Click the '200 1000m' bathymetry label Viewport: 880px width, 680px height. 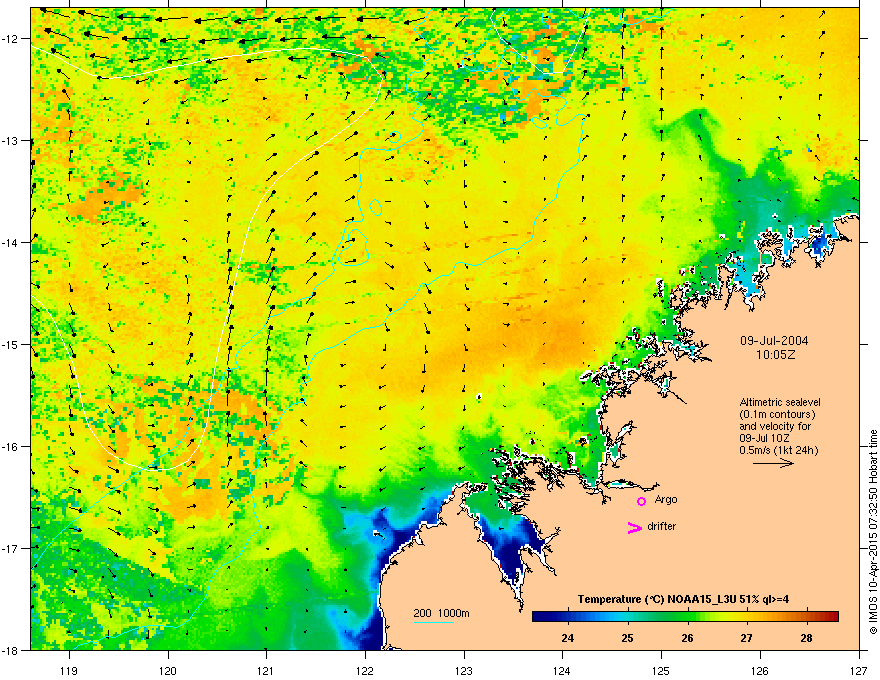click(x=441, y=613)
